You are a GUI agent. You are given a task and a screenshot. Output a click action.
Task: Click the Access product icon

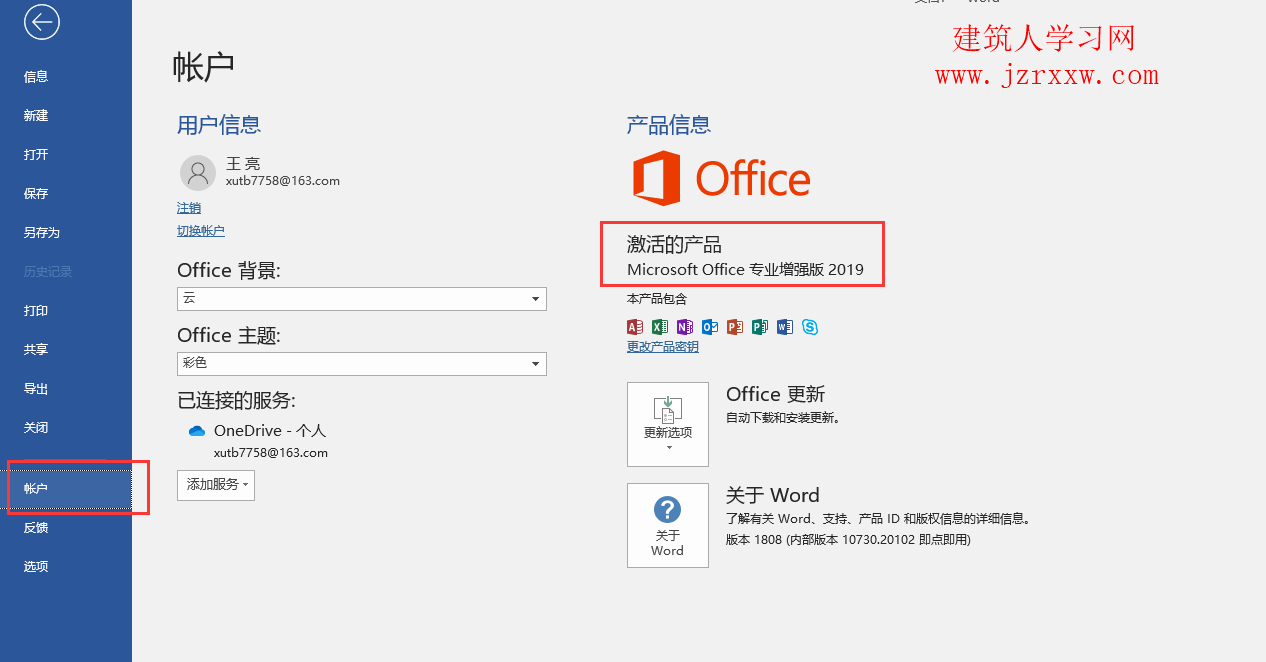tap(634, 327)
